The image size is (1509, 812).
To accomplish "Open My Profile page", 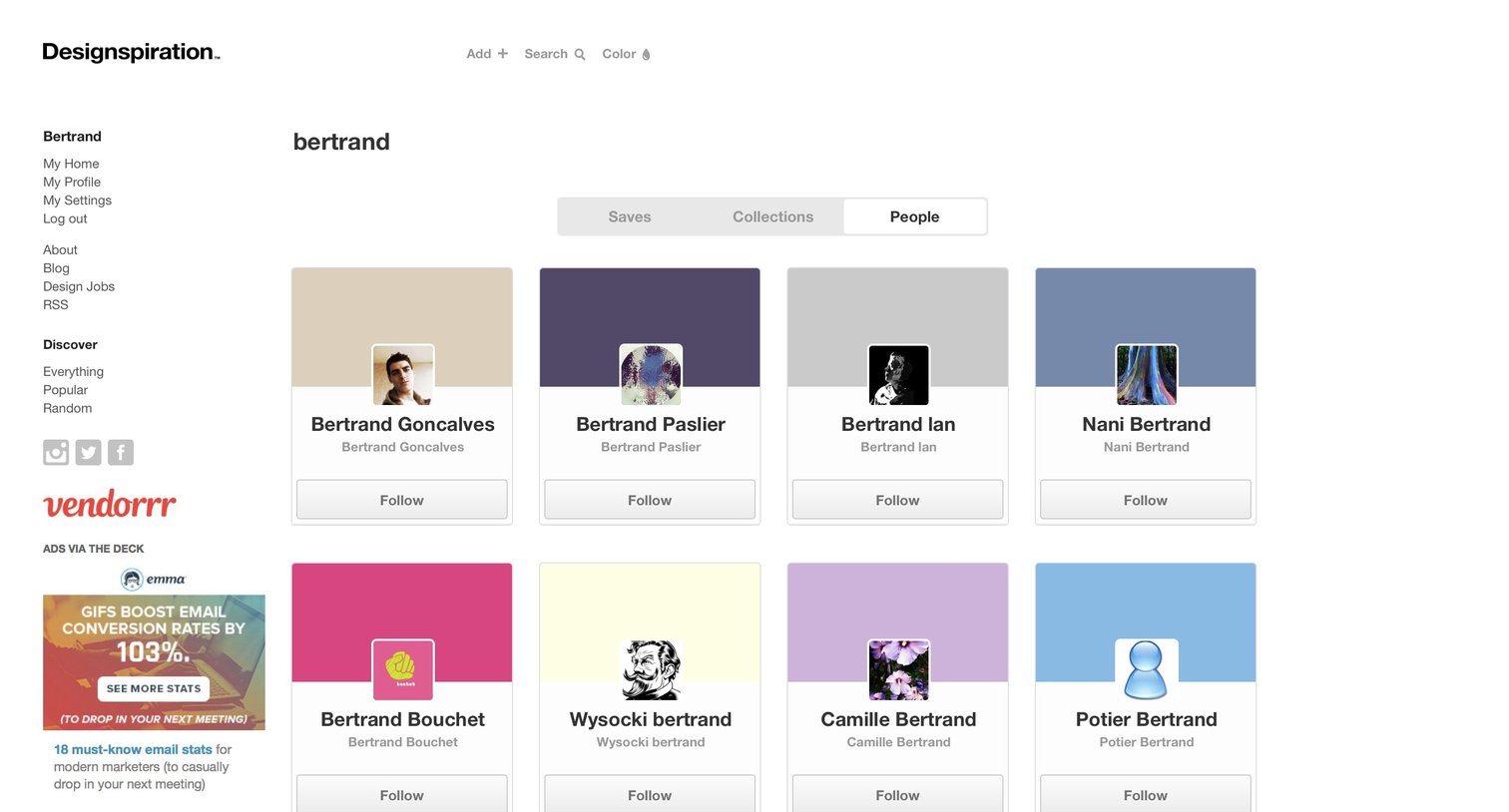I will click(72, 182).
